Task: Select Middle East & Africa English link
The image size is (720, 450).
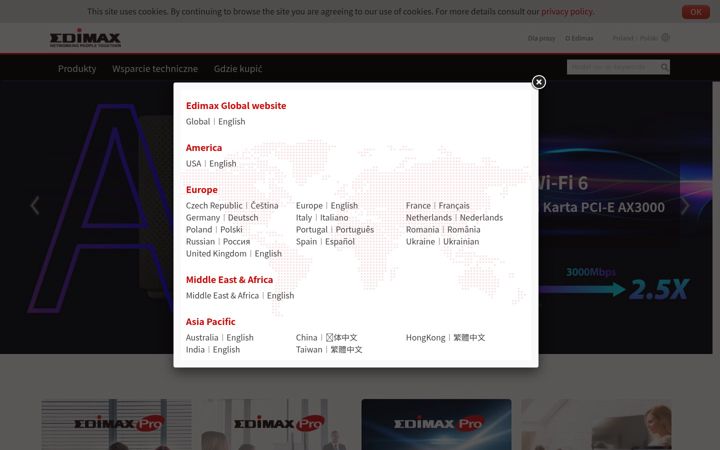Action: 240,296
